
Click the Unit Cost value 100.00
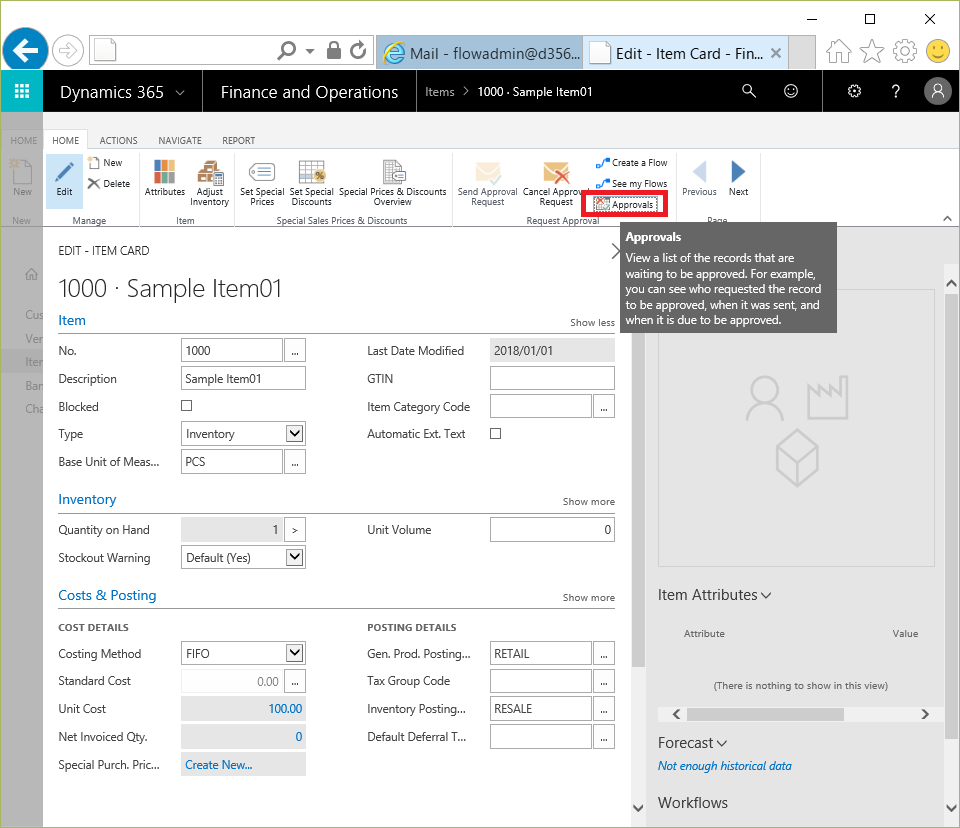(x=285, y=709)
